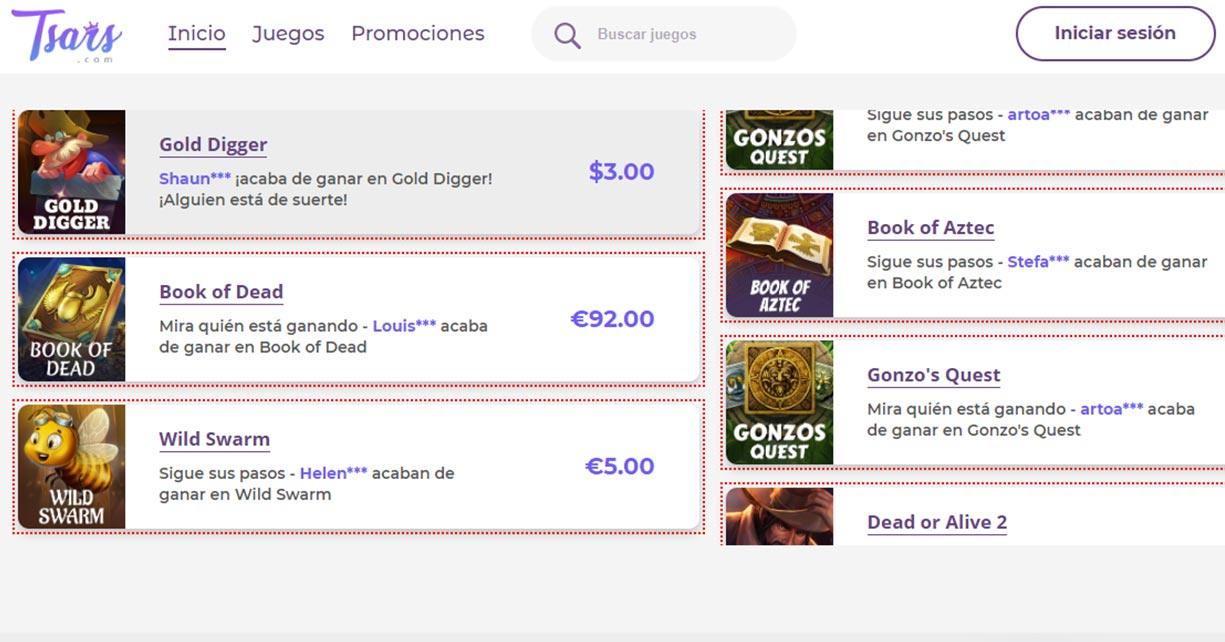Follow the Dead or Alive 2 title link
Screen dimensions: 1225x642
tap(937, 522)
